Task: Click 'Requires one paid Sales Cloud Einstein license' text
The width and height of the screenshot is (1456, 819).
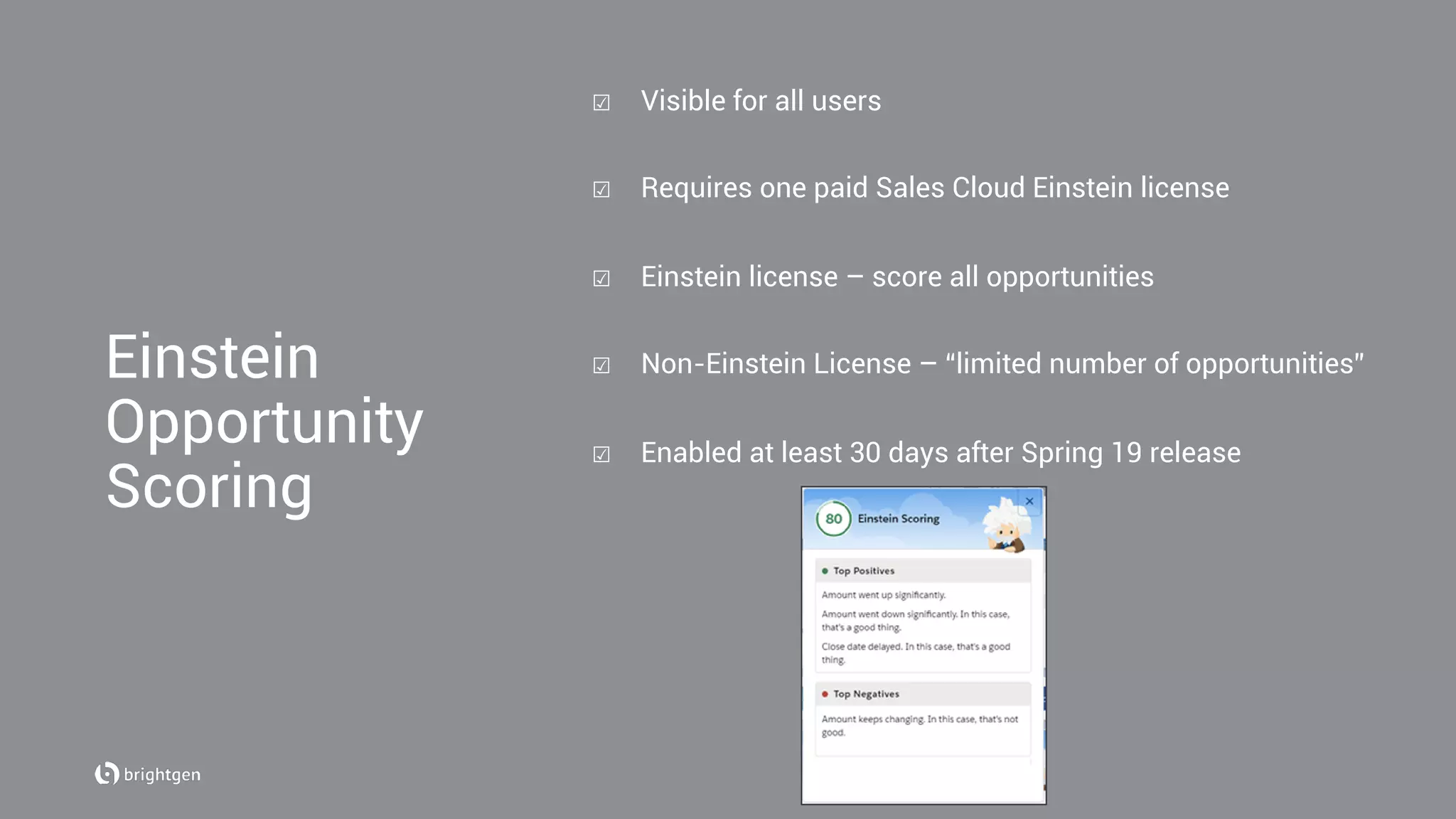Action: pyautogui.click(x=935, y=188)
